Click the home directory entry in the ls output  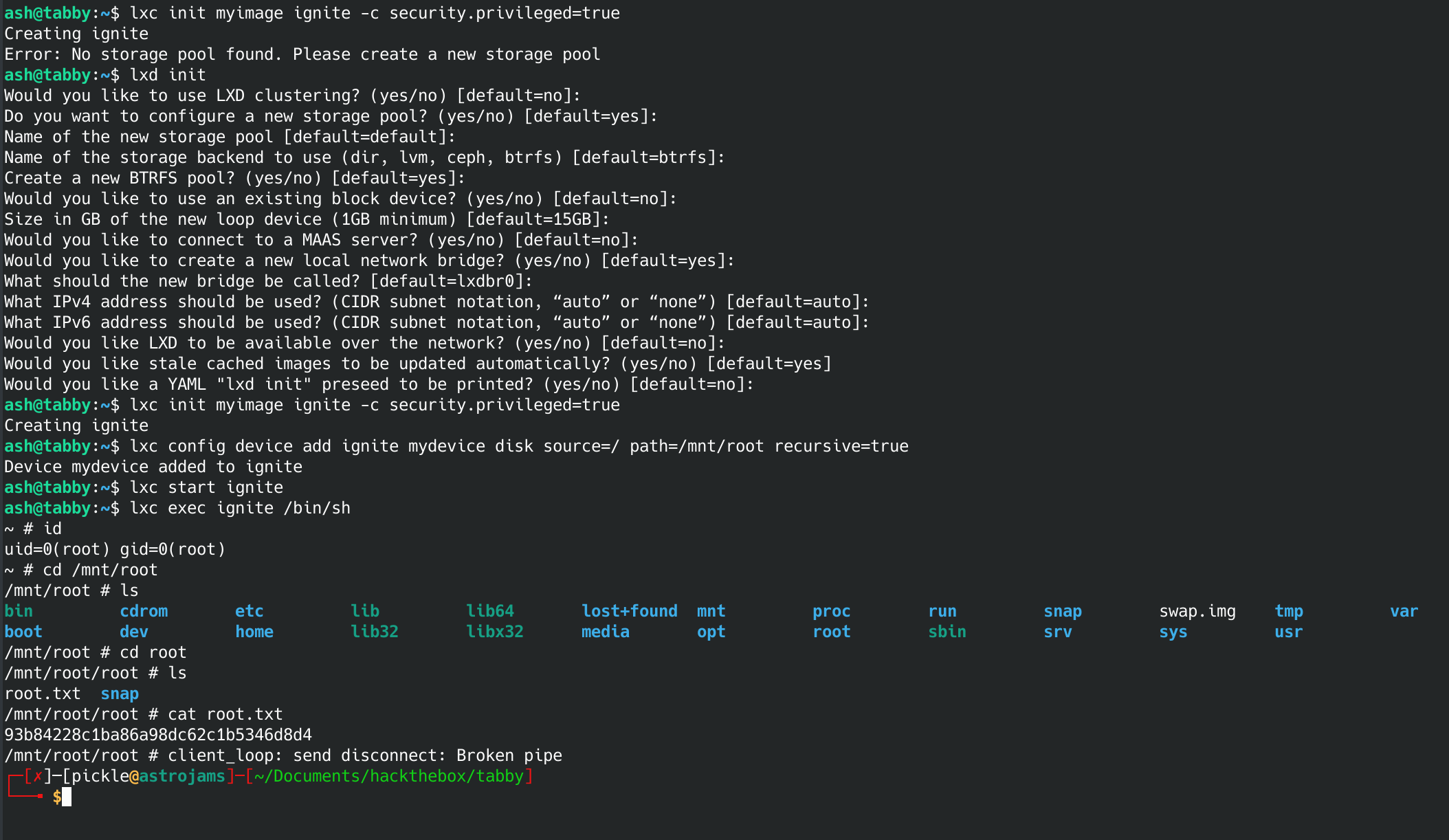254,632
